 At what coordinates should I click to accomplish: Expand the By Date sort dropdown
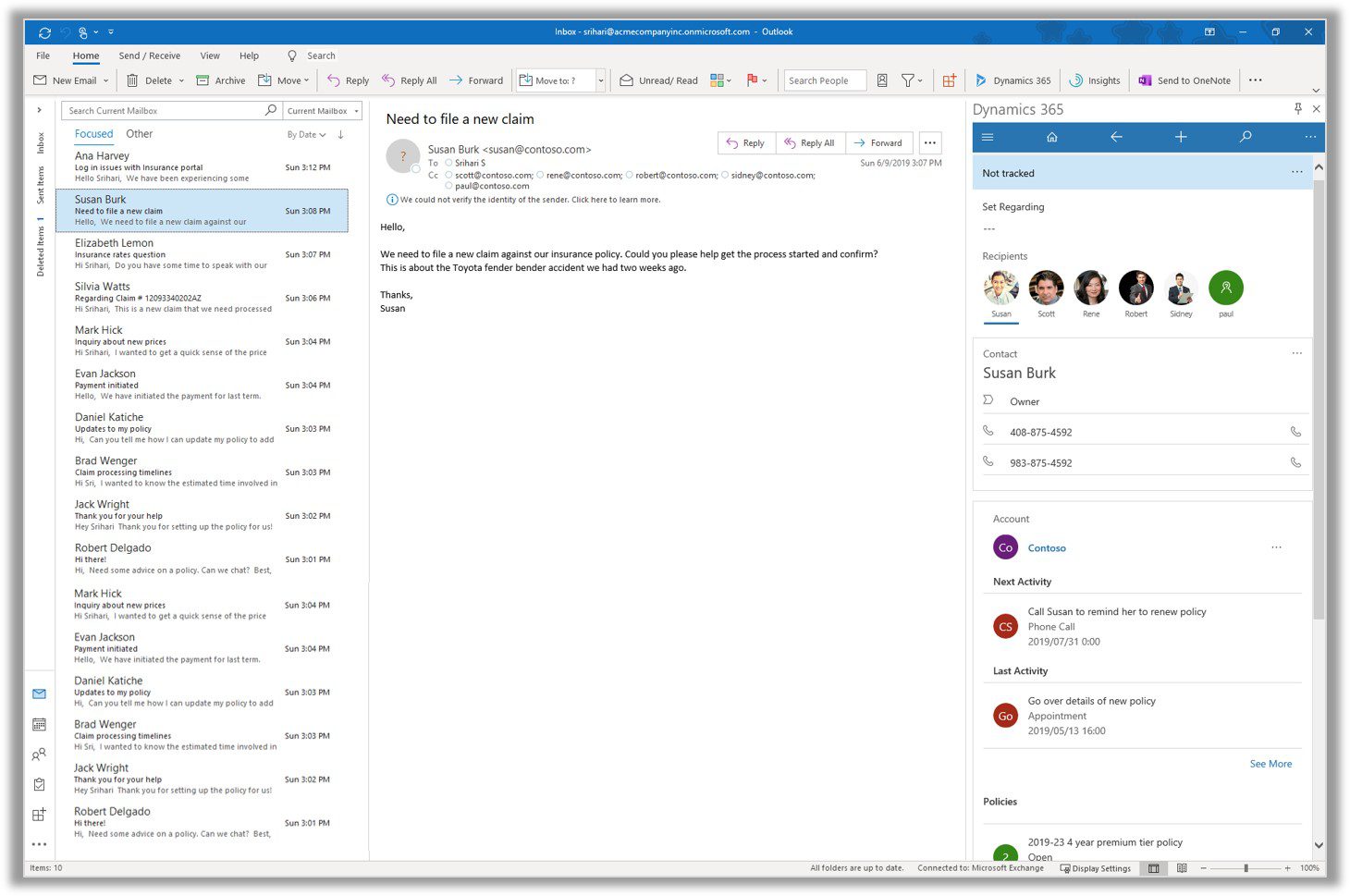coord(306,134)
